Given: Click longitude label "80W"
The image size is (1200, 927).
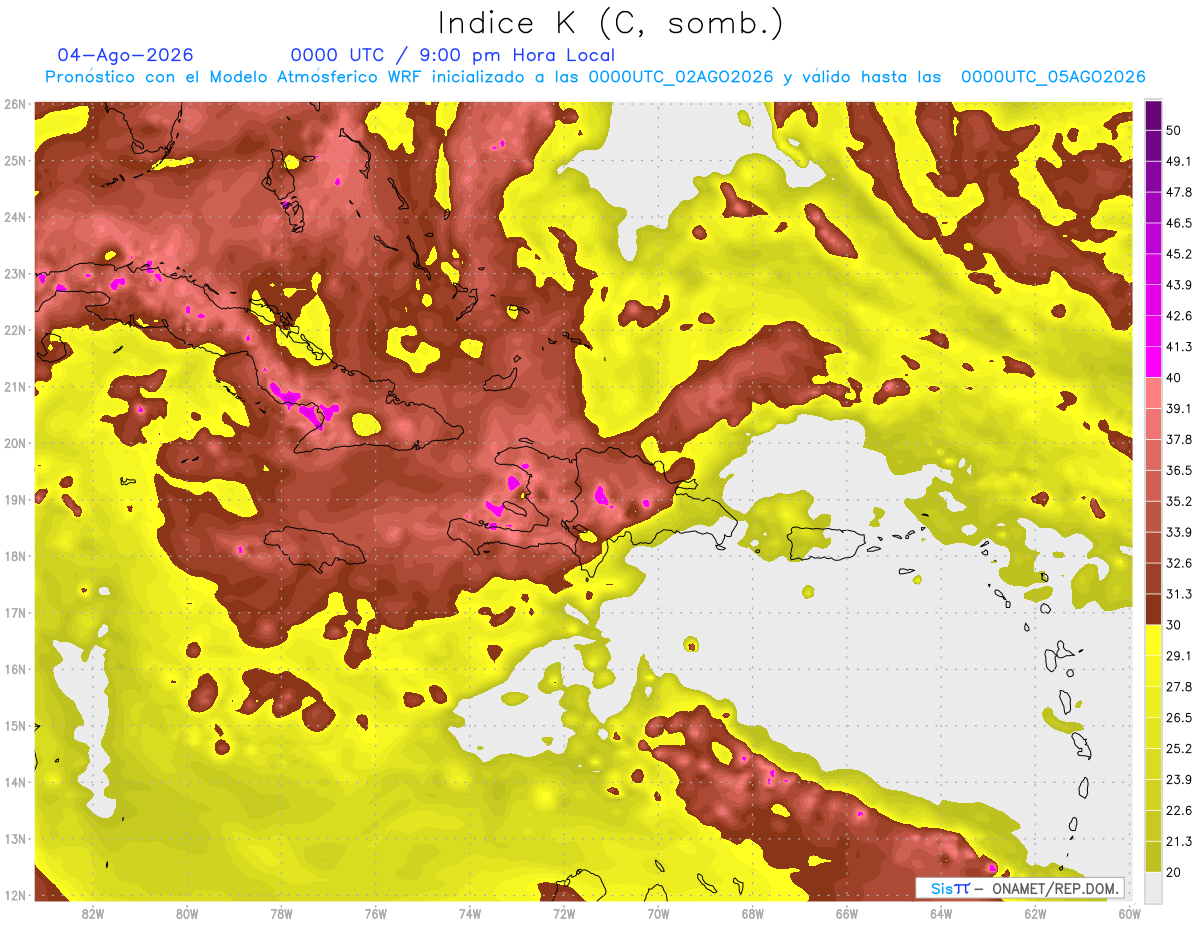Looking at the screenshot, I should (x=187, y=913).
